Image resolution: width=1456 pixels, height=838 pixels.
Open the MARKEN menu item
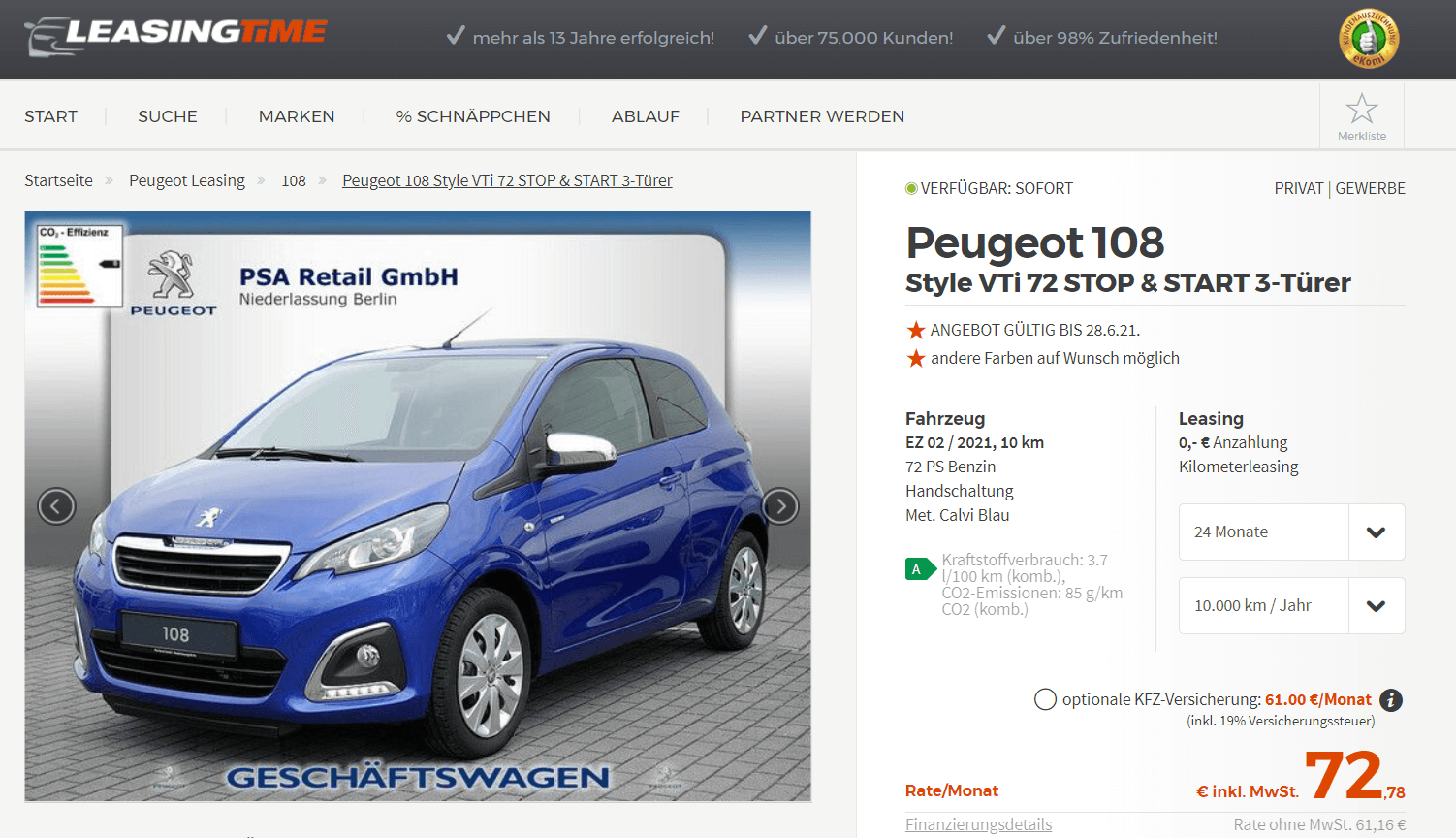(297, 116)
